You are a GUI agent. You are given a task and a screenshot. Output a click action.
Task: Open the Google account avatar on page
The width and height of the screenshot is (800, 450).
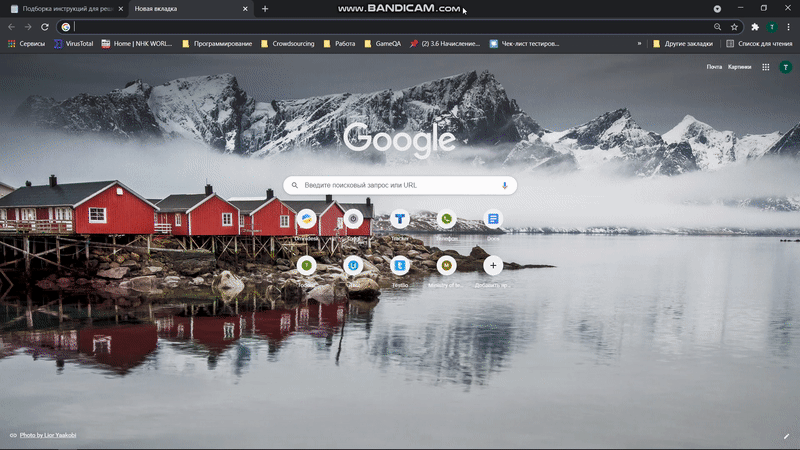click(786, 67)
